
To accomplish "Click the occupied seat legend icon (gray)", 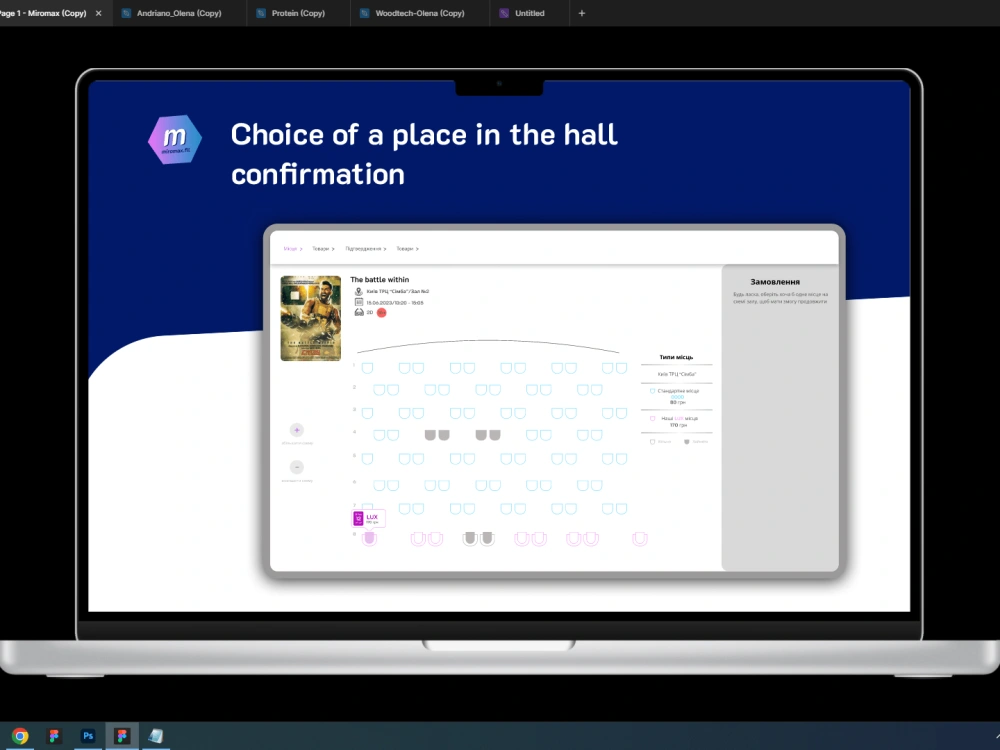I will (x=687, y=441).
